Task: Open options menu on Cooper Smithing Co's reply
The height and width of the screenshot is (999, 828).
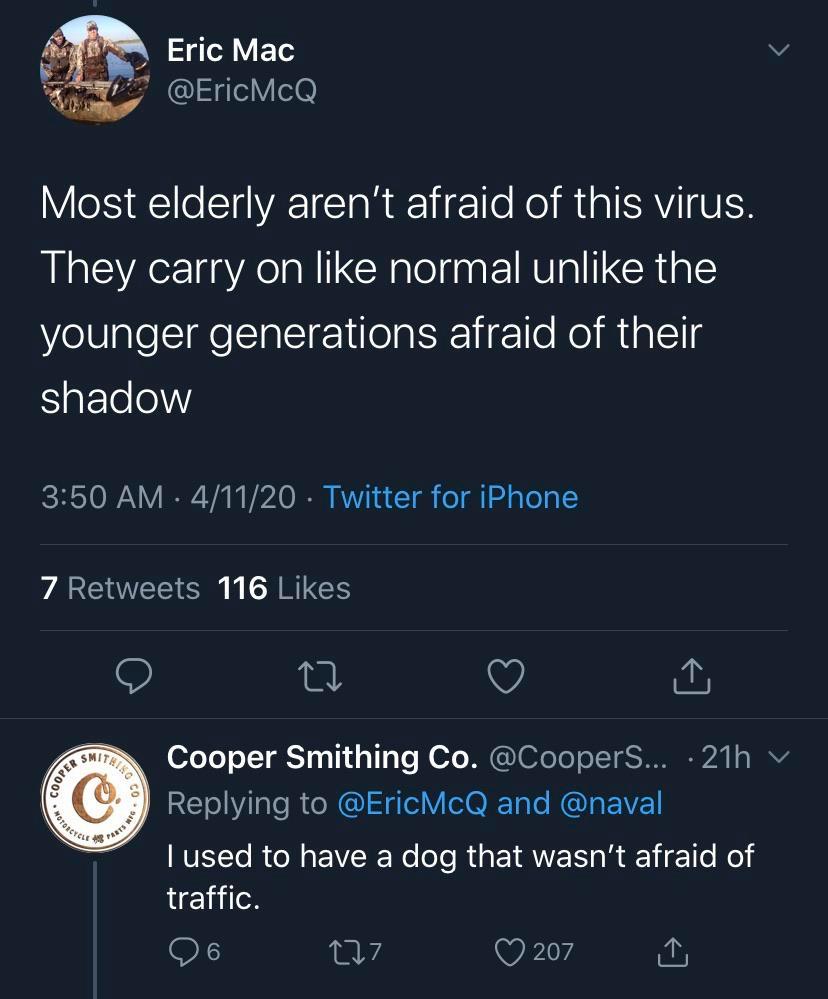Action: click(777, 759)
